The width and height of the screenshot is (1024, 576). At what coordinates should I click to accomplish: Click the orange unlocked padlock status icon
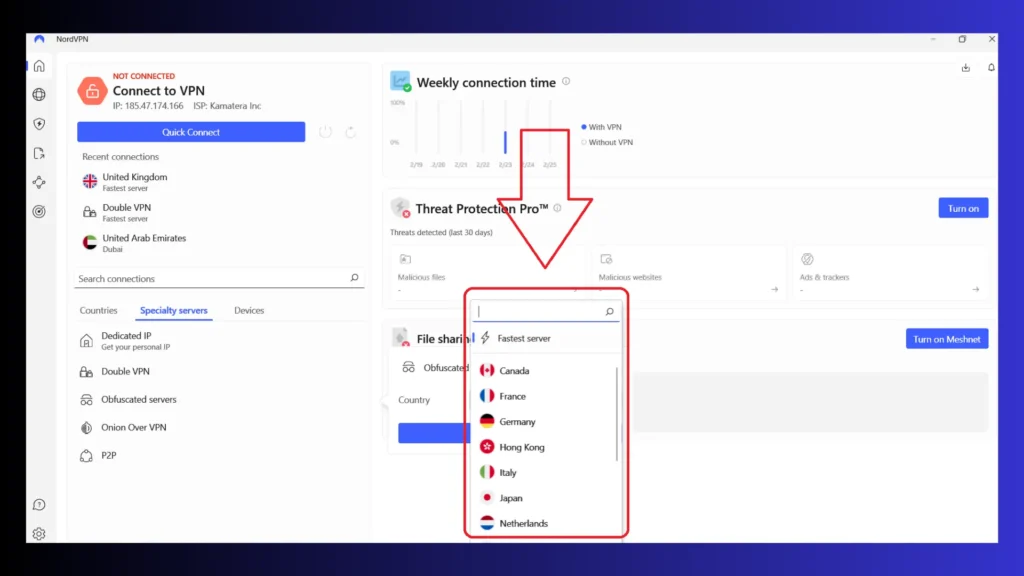tap(92, 91)
